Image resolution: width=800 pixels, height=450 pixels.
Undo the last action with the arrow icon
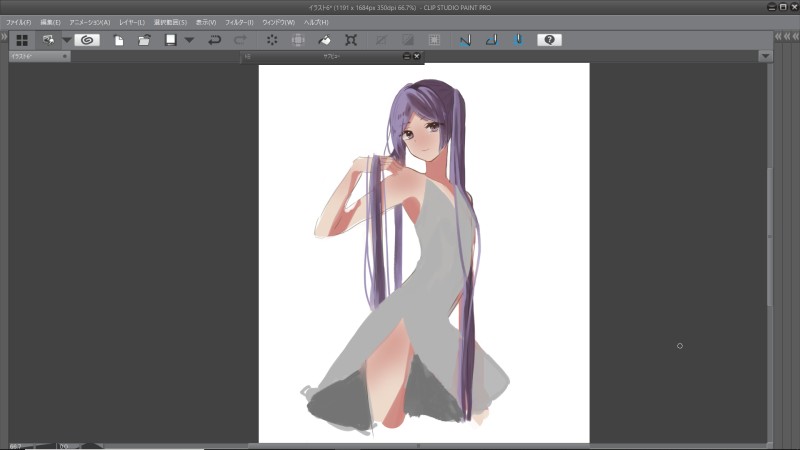point(214,40)
